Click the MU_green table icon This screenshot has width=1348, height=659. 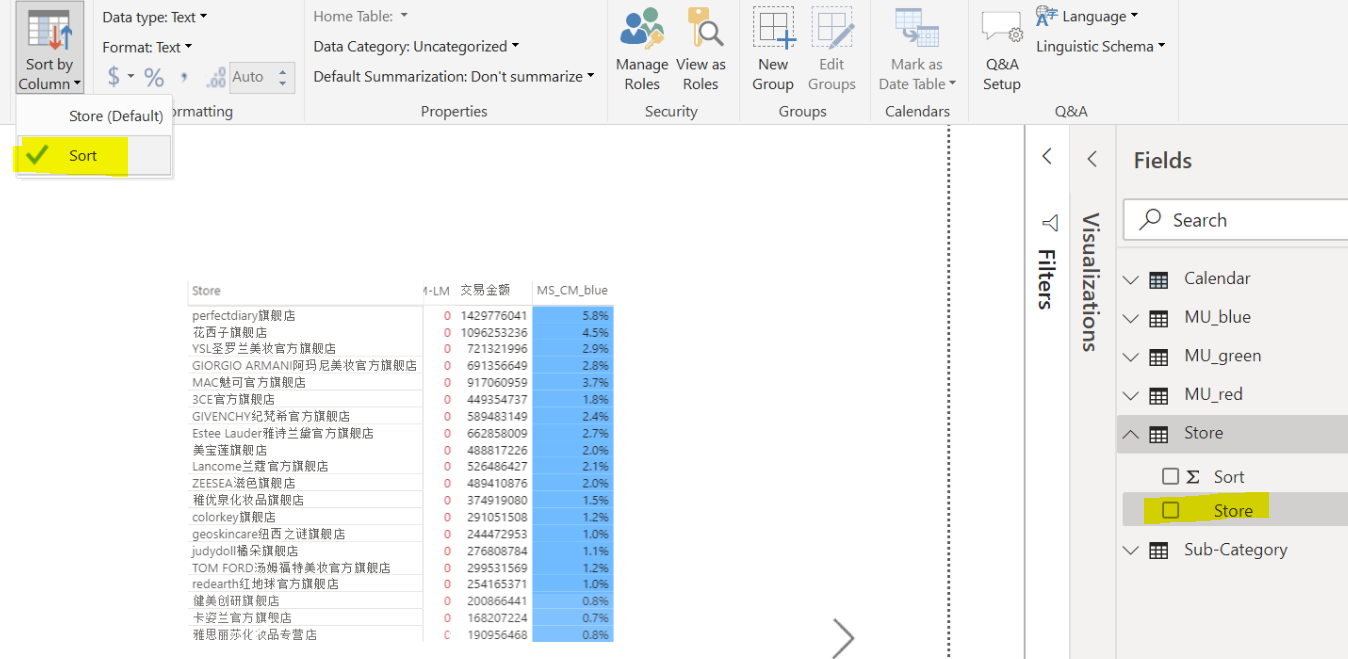[x=1159, y=356]
